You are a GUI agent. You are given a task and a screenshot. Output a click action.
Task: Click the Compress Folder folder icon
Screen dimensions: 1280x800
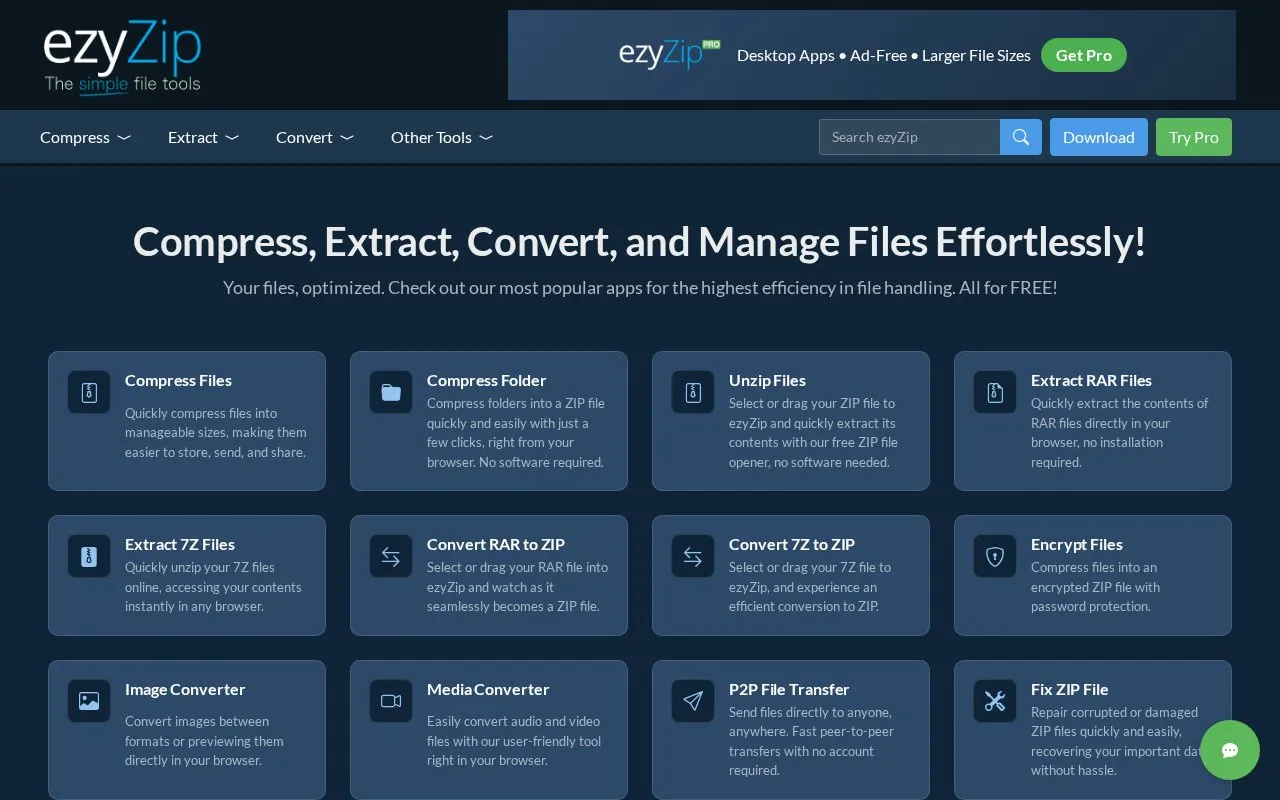[x=391, y=392]
